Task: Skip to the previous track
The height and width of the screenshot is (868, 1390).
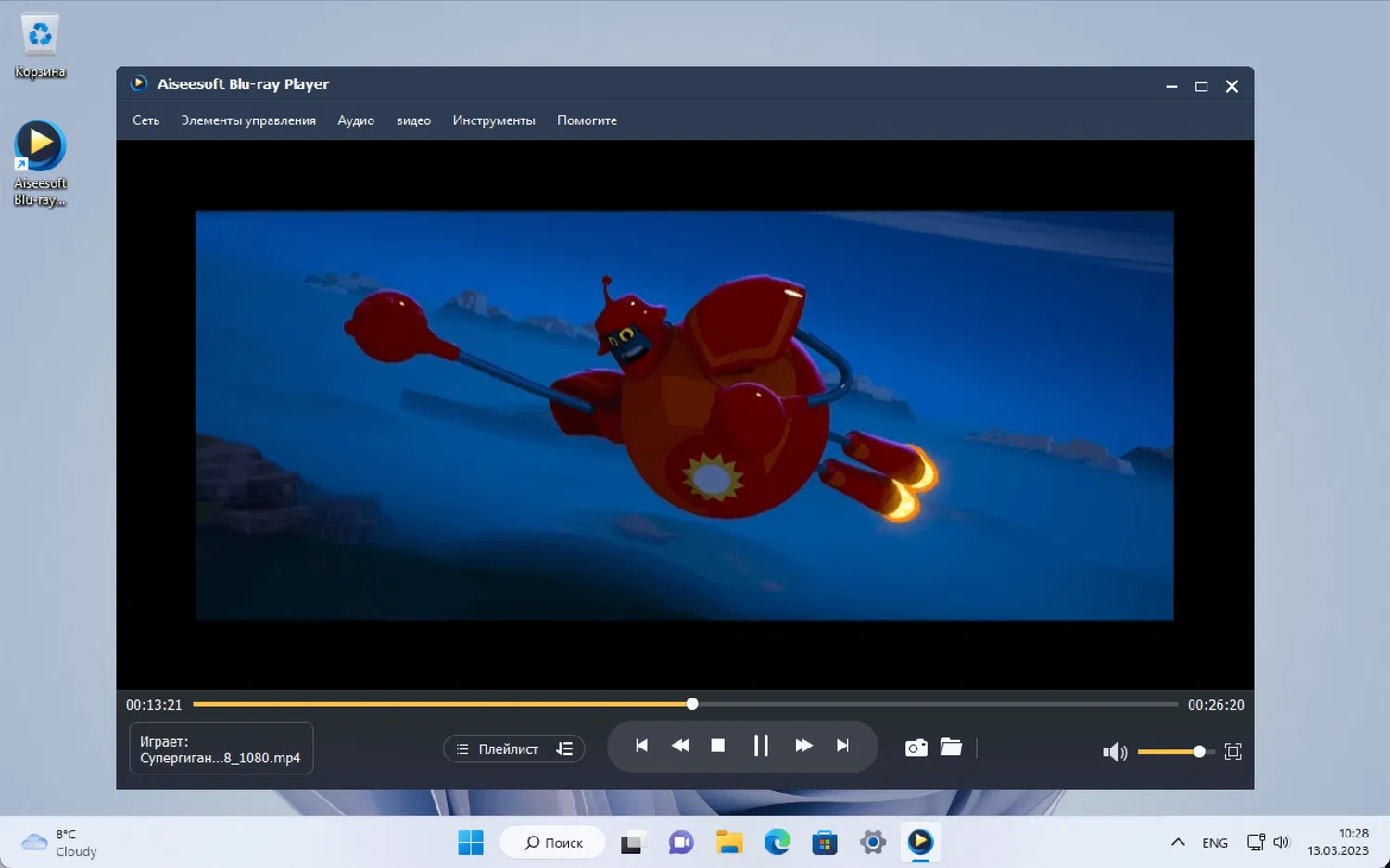Action: pyautogui.click(x=641, y=746)
